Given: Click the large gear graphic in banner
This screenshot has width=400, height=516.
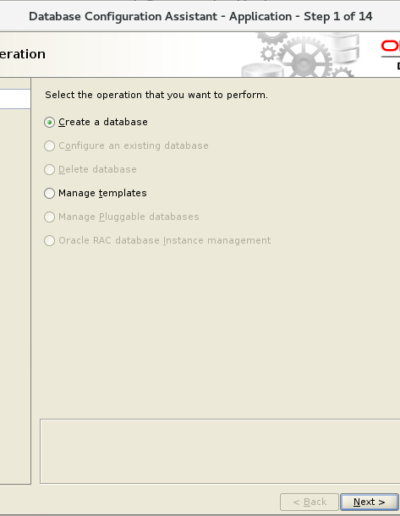Looking at the screenshot, I should click(x=304, y=57).
